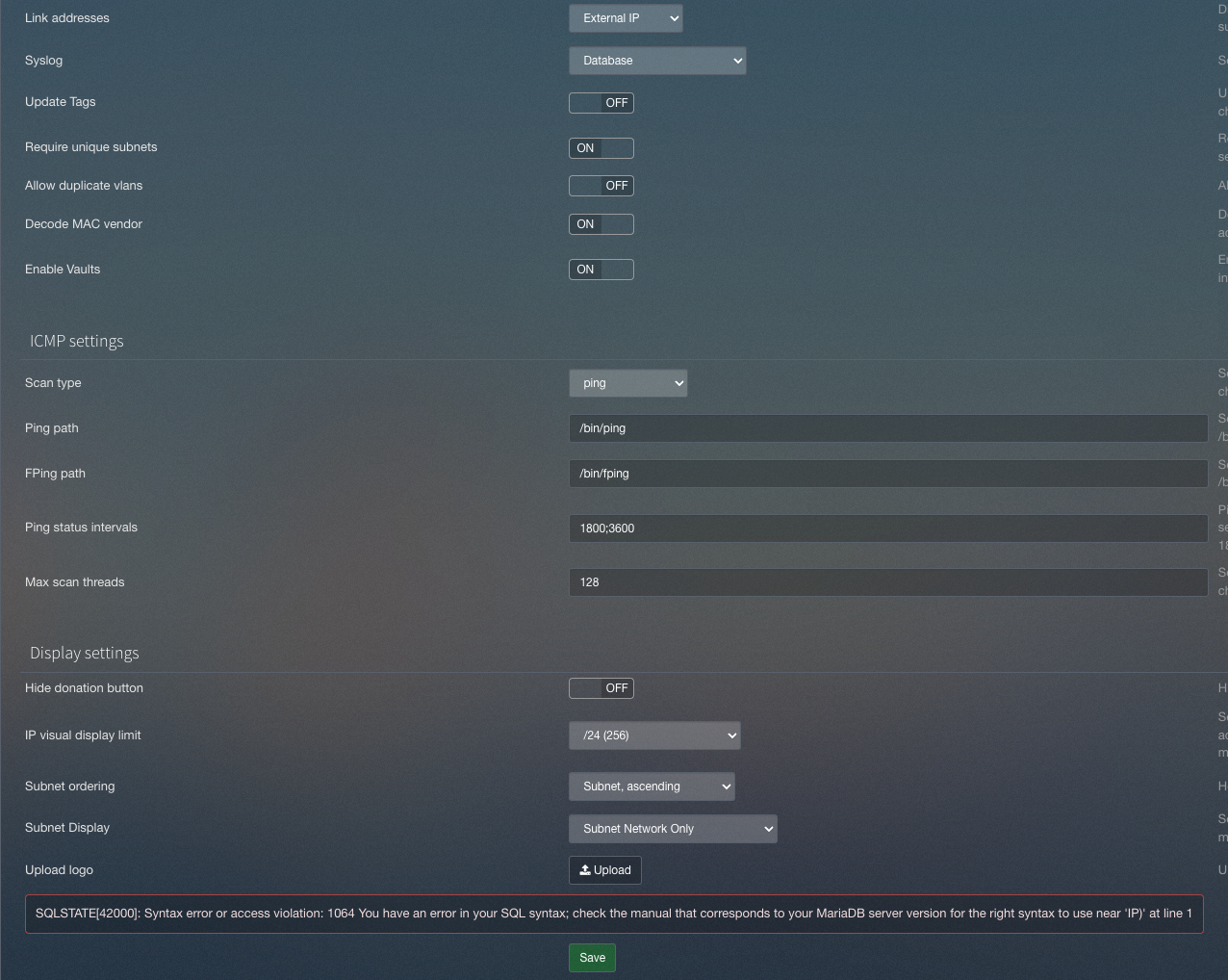Disable the Enable Vaults switch
The height and width of the screenshot is (980, 1228).
tap(601, 270)
